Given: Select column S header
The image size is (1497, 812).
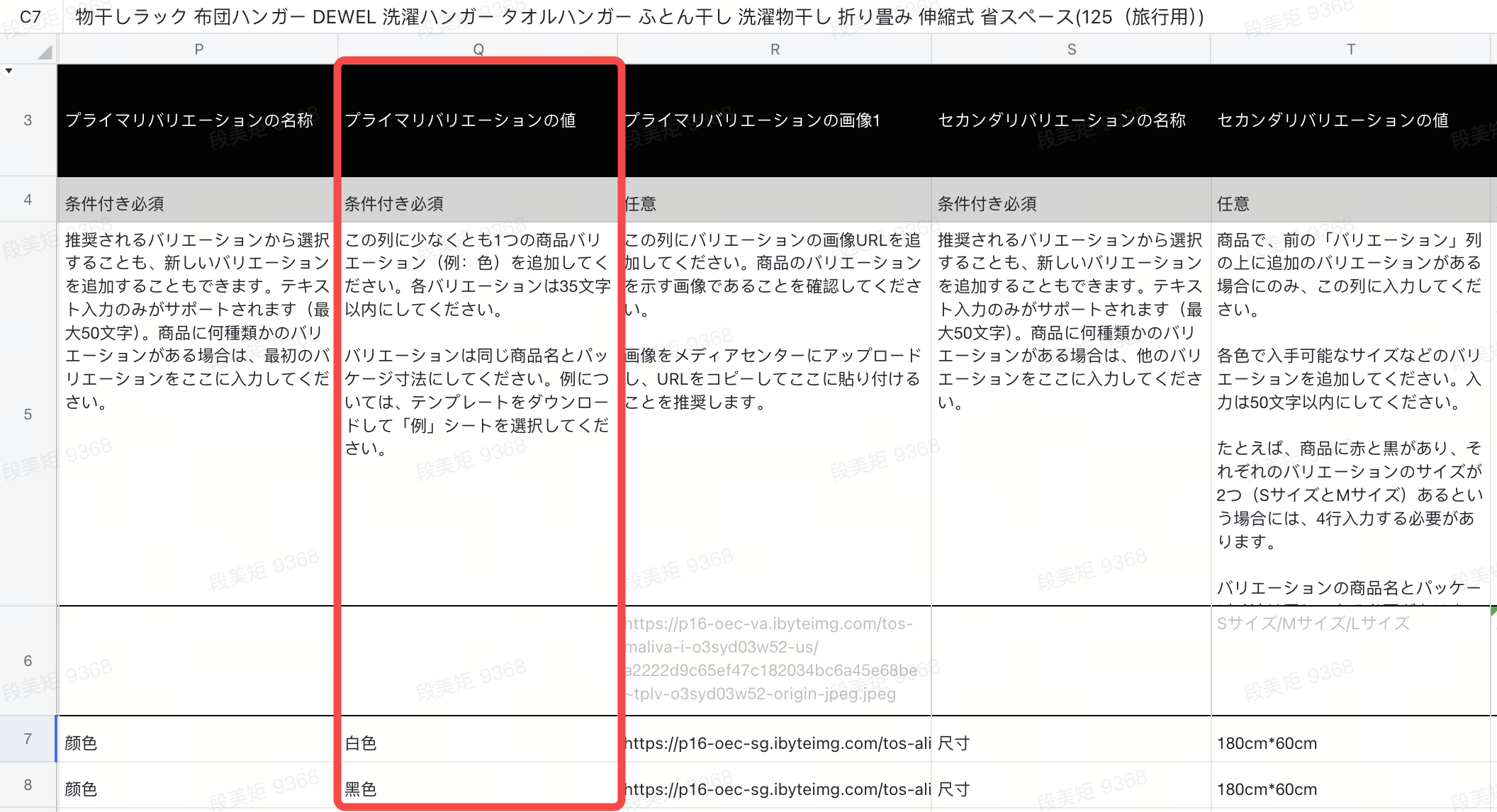Looking at the screenshot, I should 1071,50.
